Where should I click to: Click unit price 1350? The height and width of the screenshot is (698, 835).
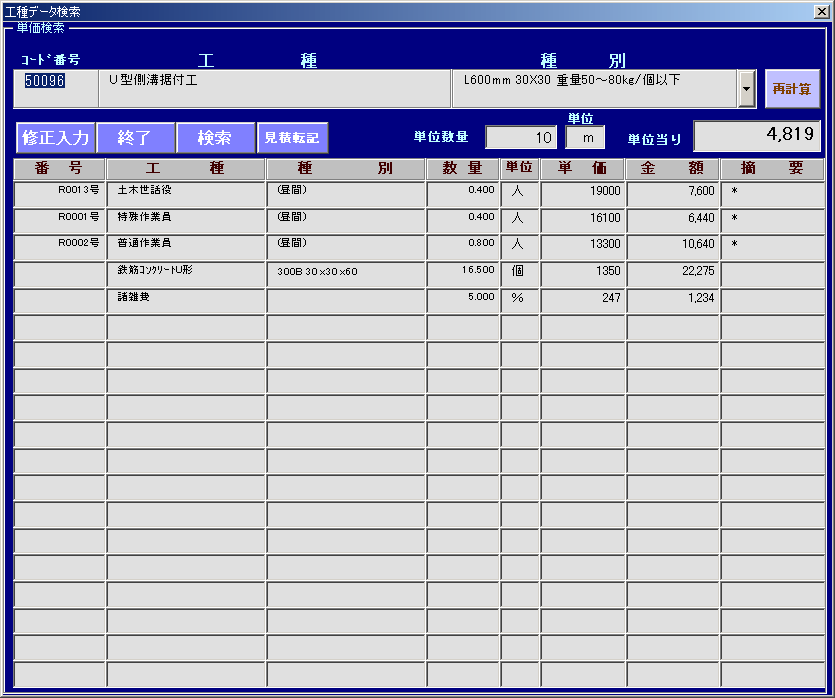tap(583, 274)
